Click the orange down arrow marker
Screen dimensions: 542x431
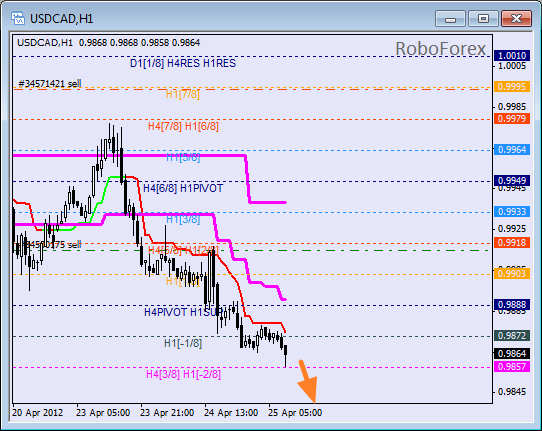(x=307, y=381)
